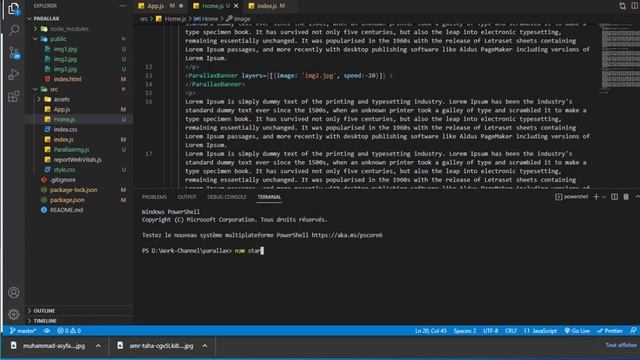The height and width of the screenshot is (360, 640).
Task: Open index.css file
Action: click(x=65, y=129)
